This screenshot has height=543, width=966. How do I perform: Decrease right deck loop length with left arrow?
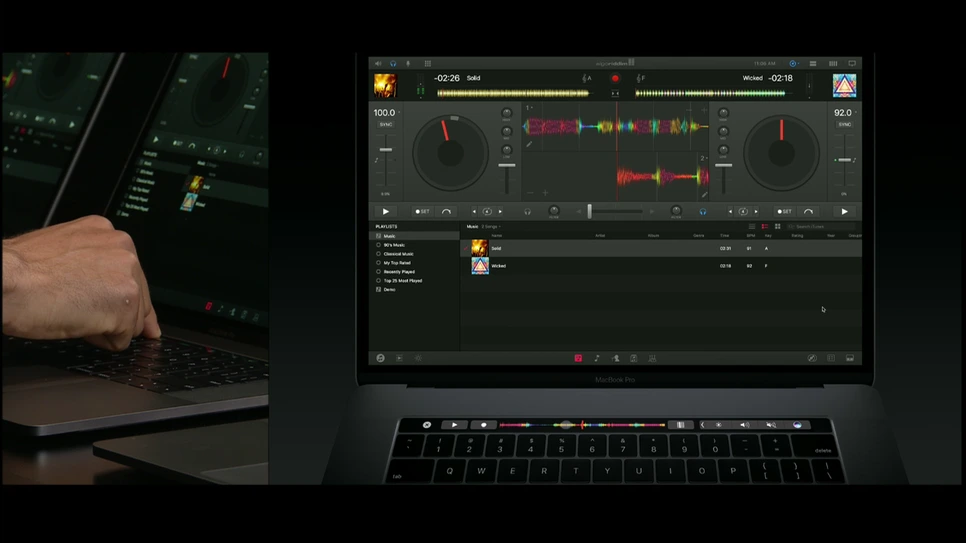pyautogui.click(x=730, y=211)
